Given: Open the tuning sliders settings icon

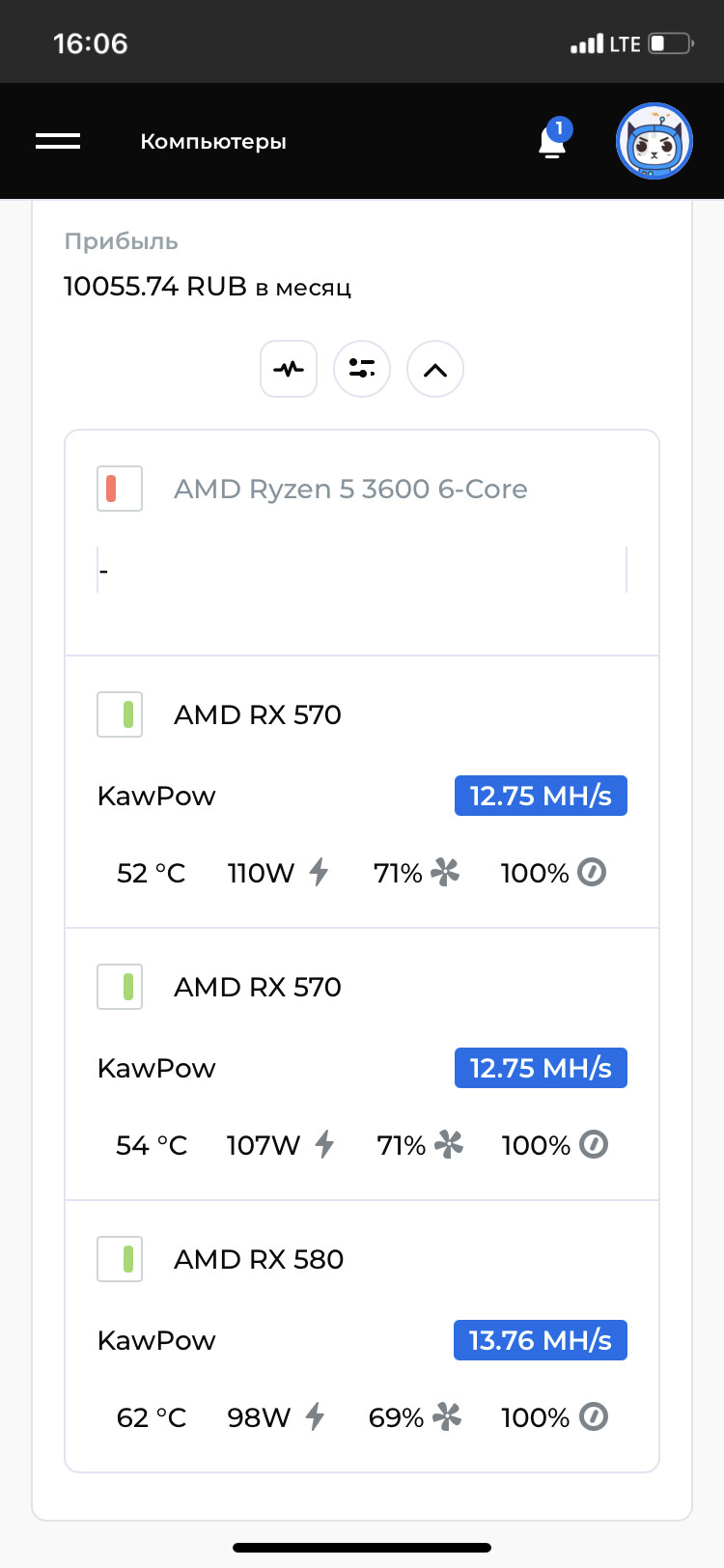Looking at the screenshot, I should click(x=362, y=369).
